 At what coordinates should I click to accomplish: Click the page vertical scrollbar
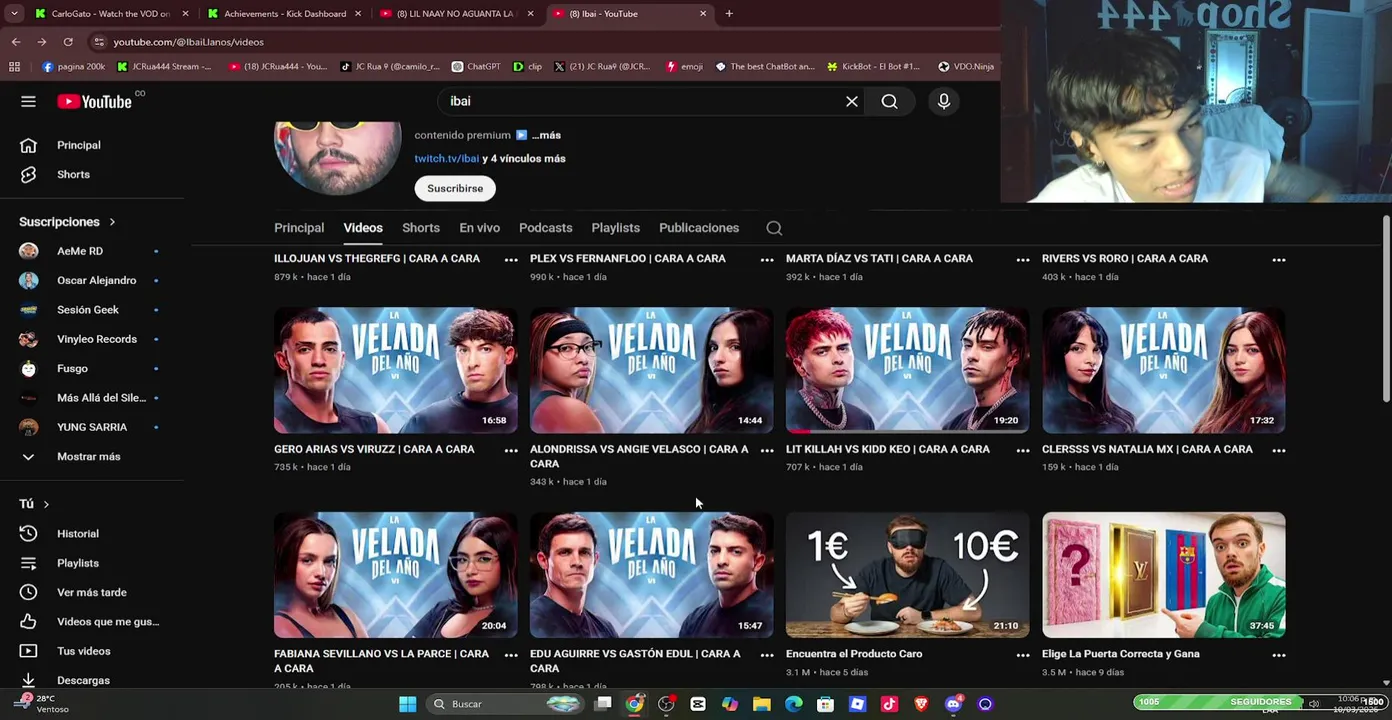[1386, 310]
